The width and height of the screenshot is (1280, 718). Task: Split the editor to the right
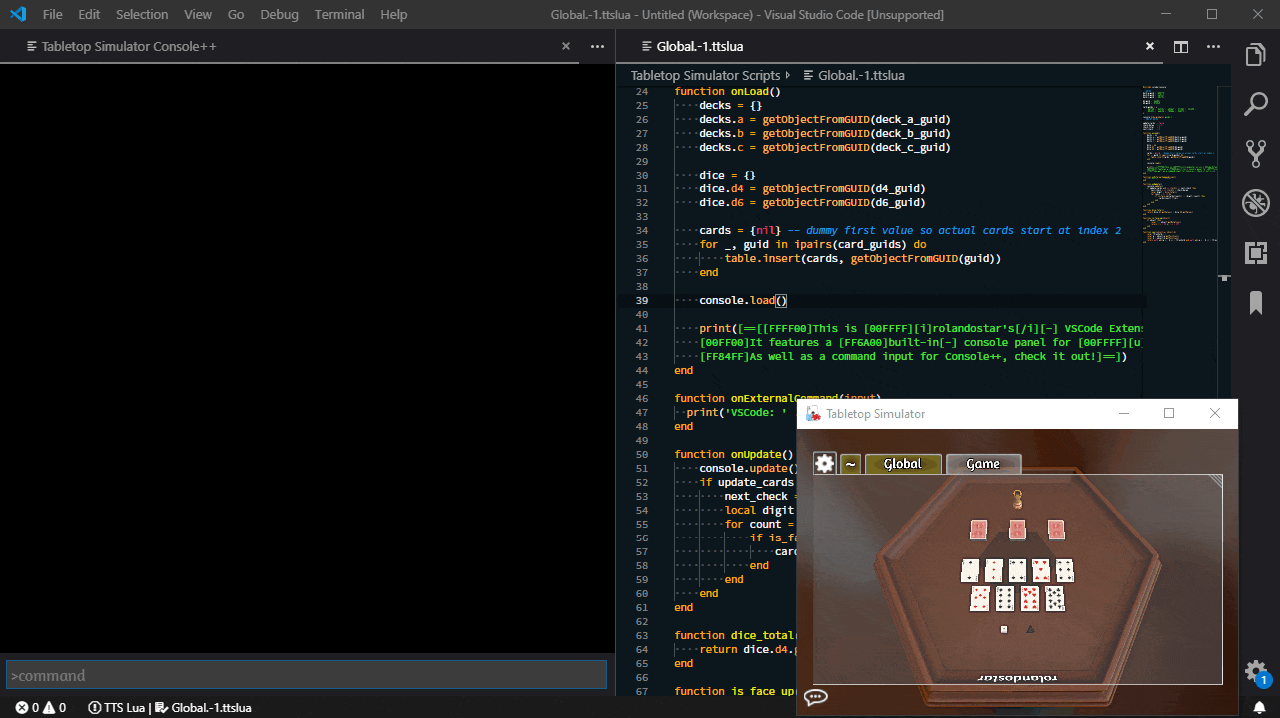click(1181, 46)
